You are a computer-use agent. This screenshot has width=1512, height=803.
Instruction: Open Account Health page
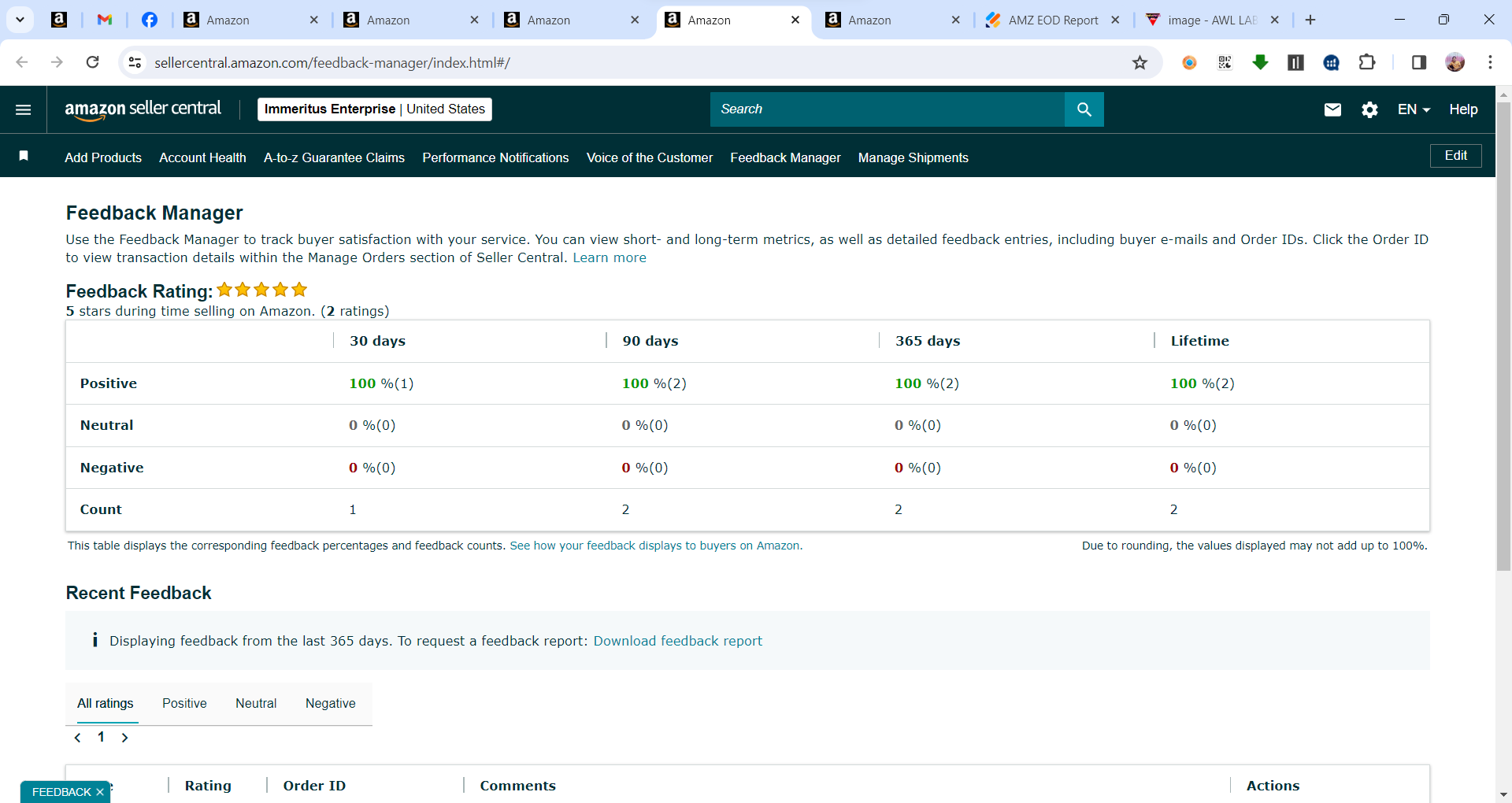point(202,157)
